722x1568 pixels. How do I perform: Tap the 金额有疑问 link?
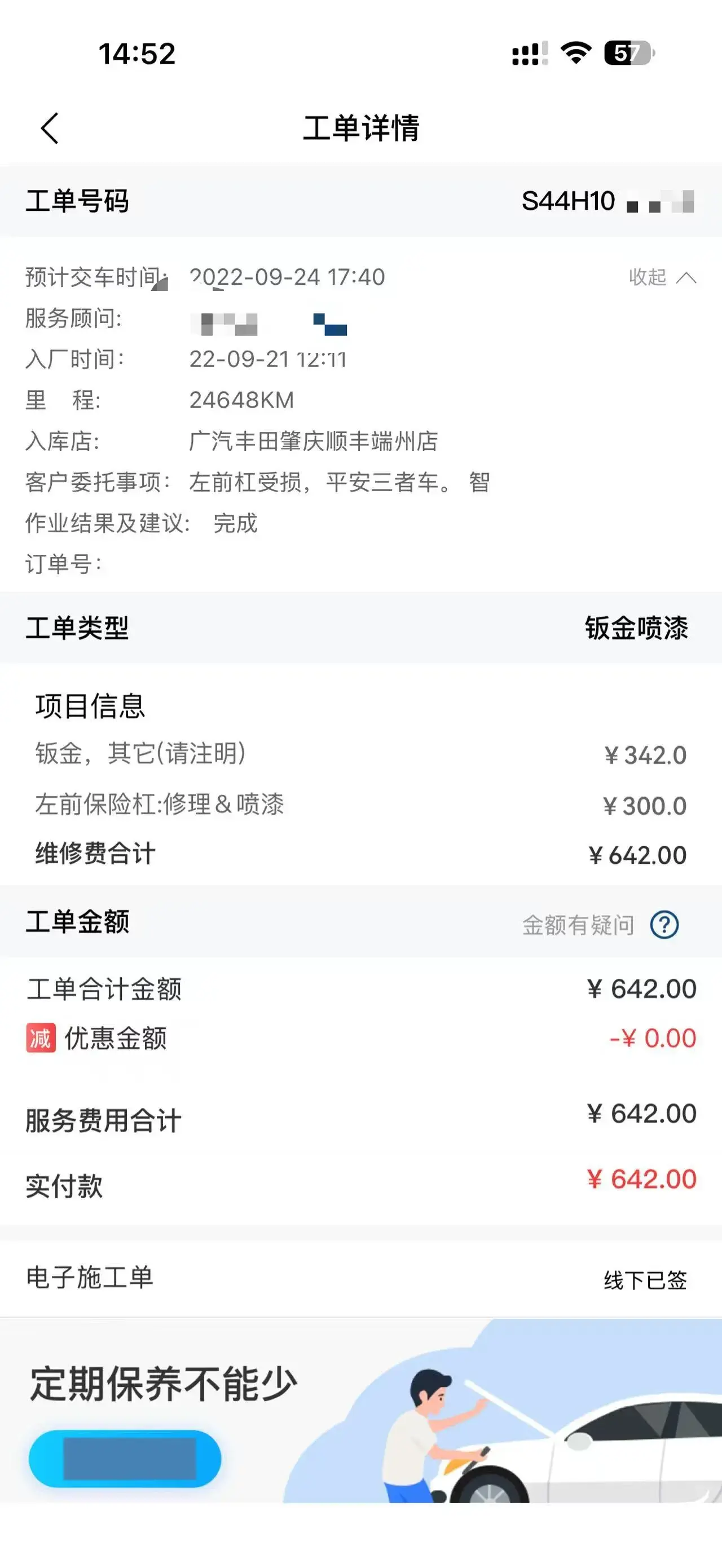(578, 925)
